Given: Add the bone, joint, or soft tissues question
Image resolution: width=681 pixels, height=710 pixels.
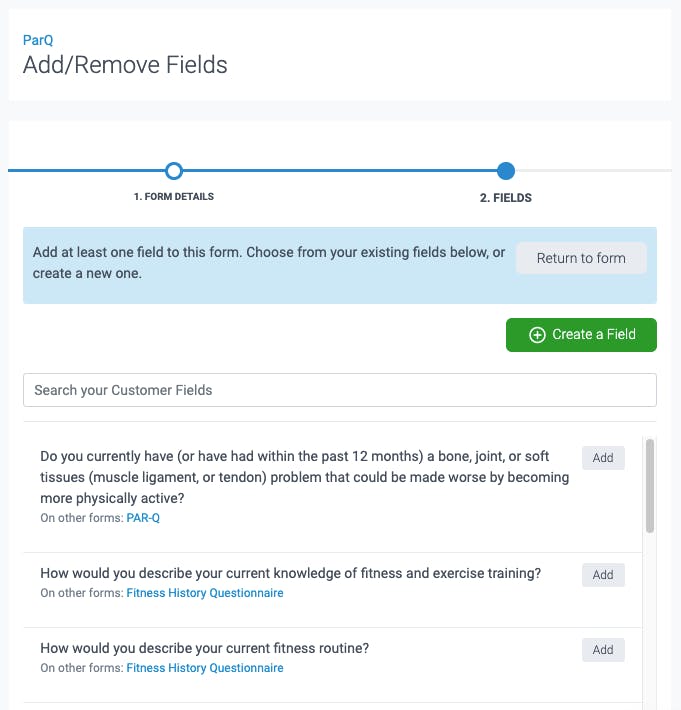Looking at the screenshot, I should [603, 458].
